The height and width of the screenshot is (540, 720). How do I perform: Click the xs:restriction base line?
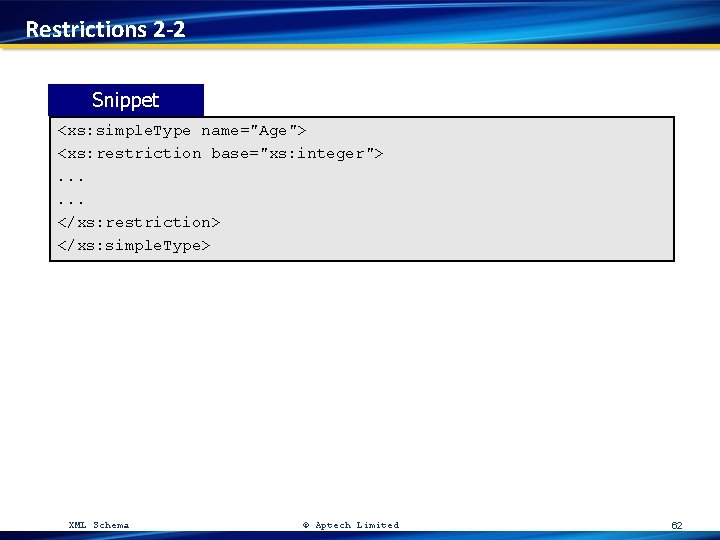click(220, 153)
